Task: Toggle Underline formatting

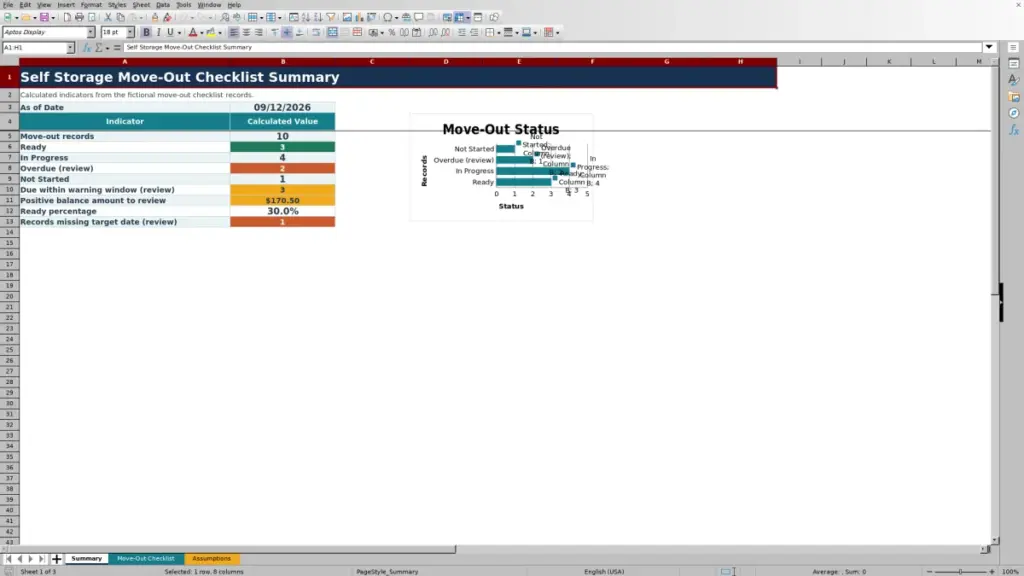Action: point(170,33)
